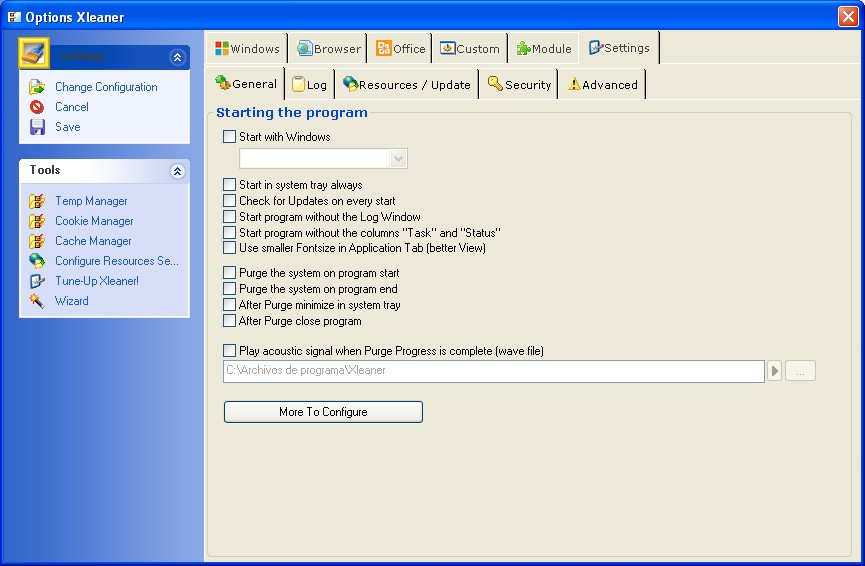
Task: Switch to the Module tab
Action: [x=543, y=49]
